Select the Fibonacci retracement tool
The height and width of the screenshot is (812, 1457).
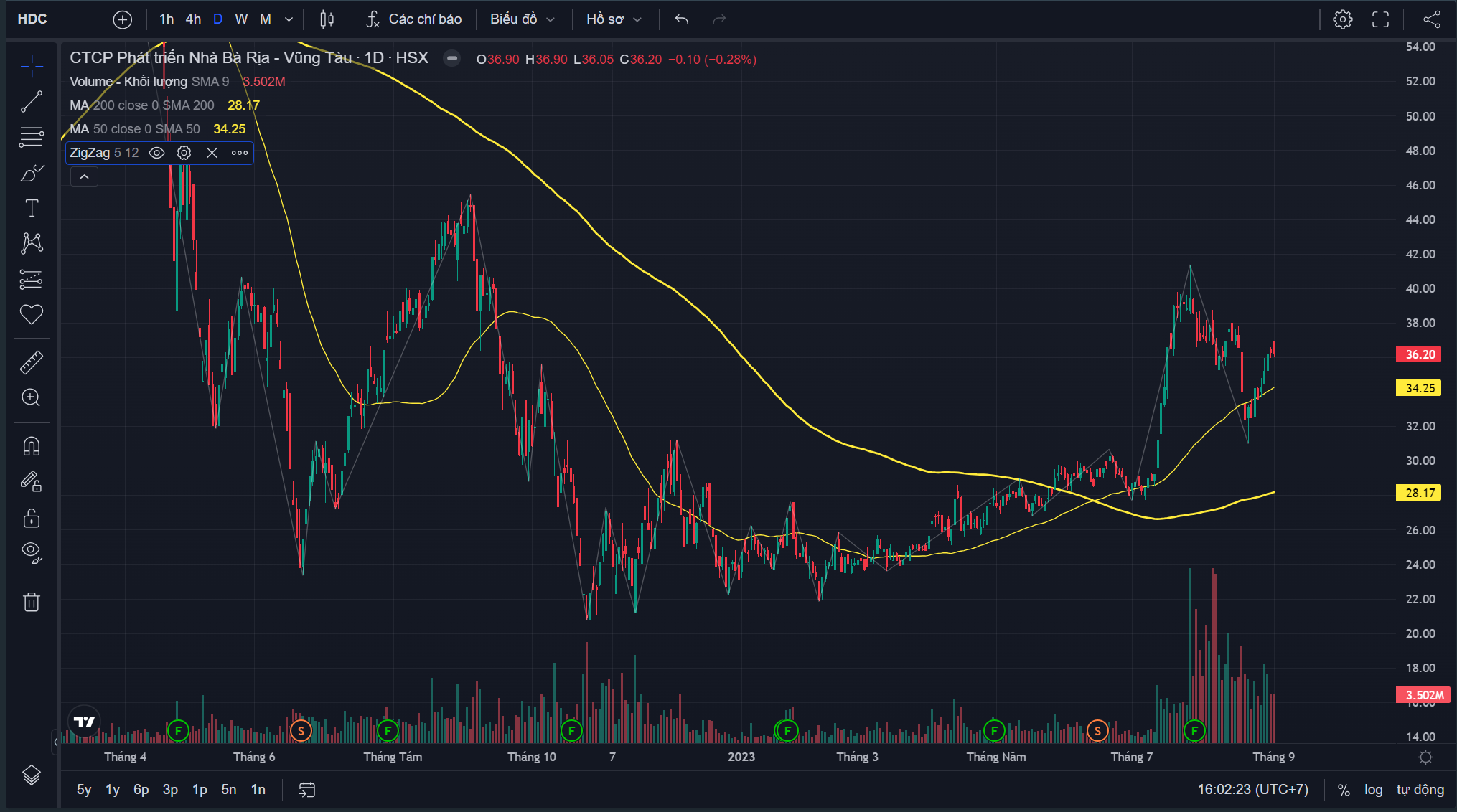(31, 136)
